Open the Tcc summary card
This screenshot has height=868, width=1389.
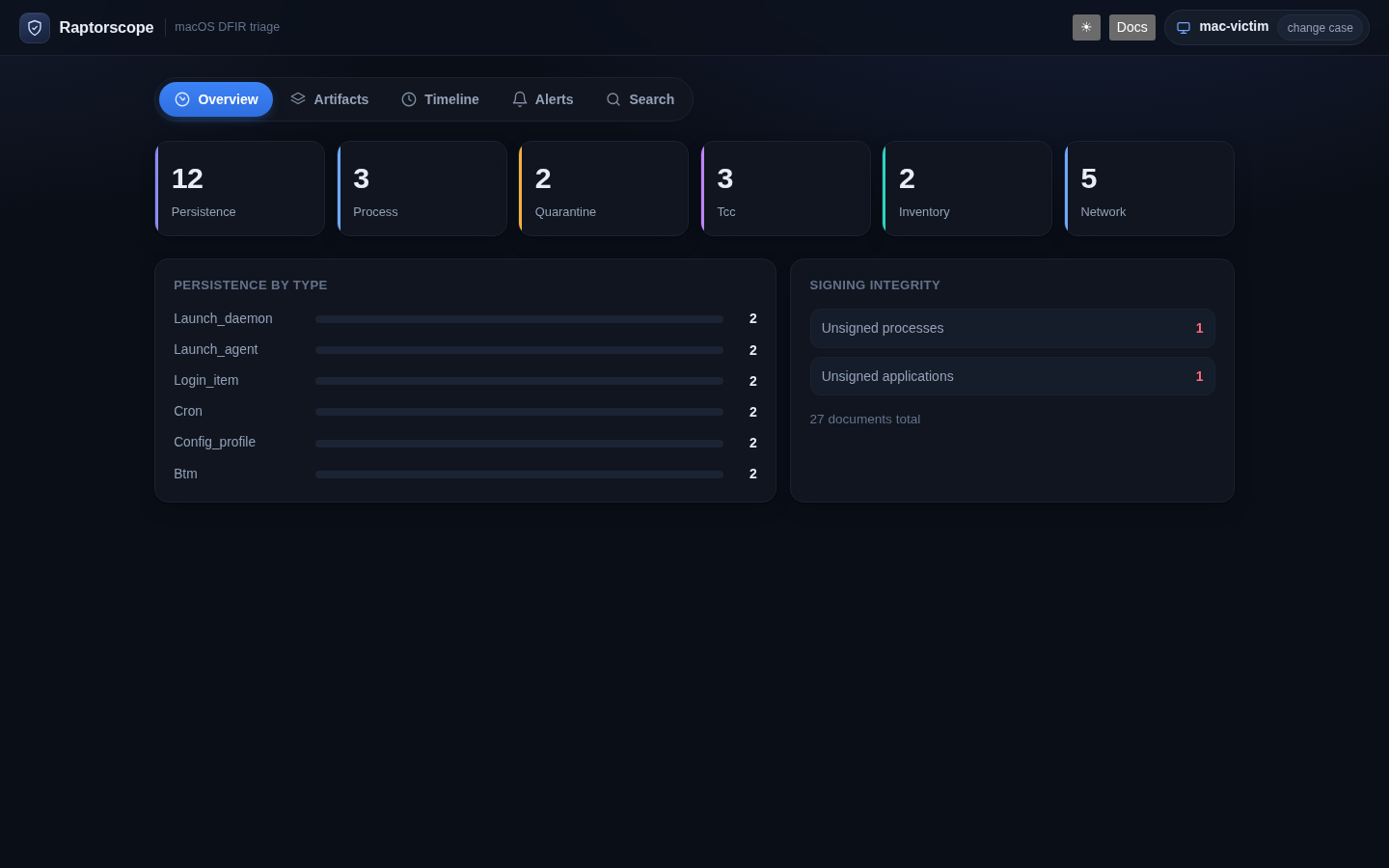pos(786,189)
